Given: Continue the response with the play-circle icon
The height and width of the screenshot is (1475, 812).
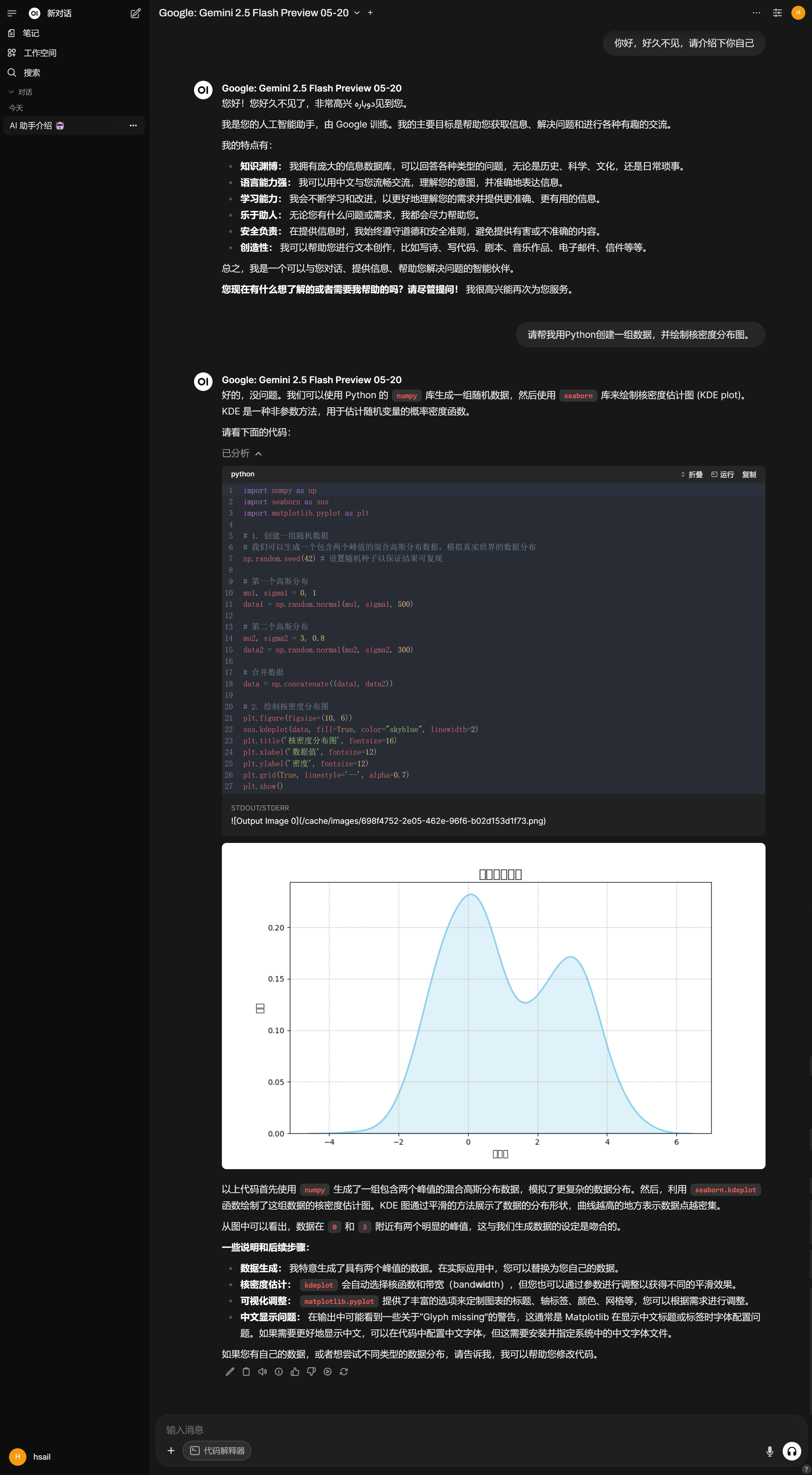Looking at the screenshot, I should tap(328, 1371).
